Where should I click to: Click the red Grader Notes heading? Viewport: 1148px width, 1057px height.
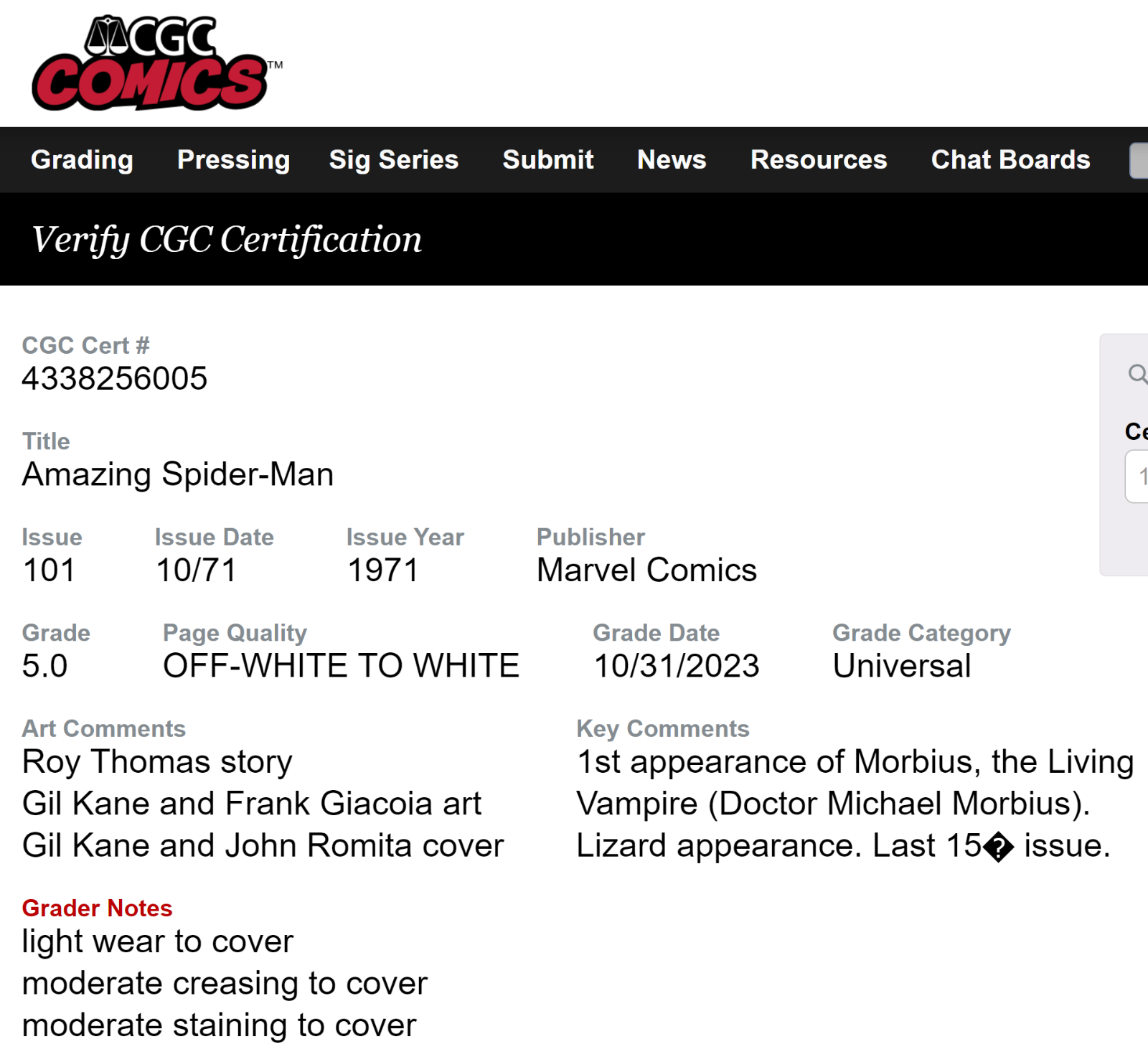pyautogui.click(x=97, y=908)
